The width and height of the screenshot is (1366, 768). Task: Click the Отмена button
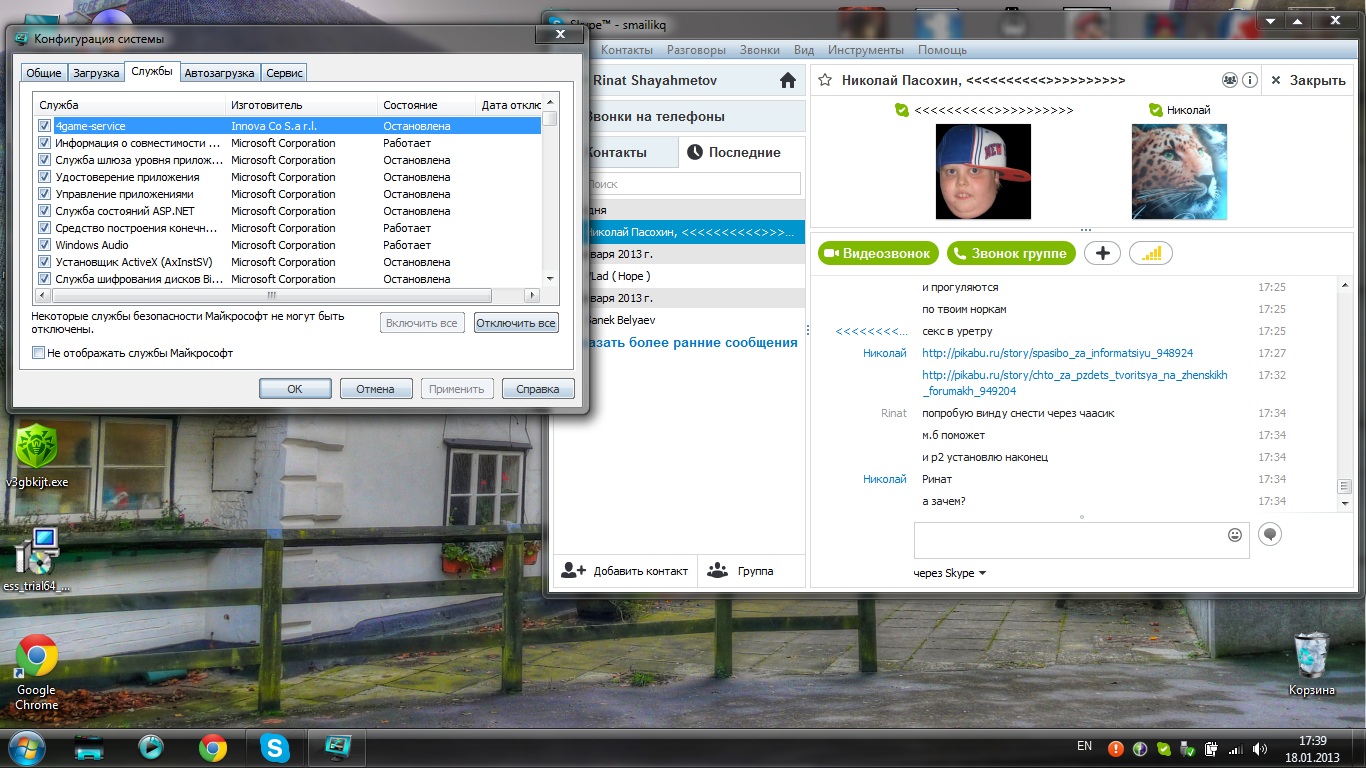click(x=376, y=389)
